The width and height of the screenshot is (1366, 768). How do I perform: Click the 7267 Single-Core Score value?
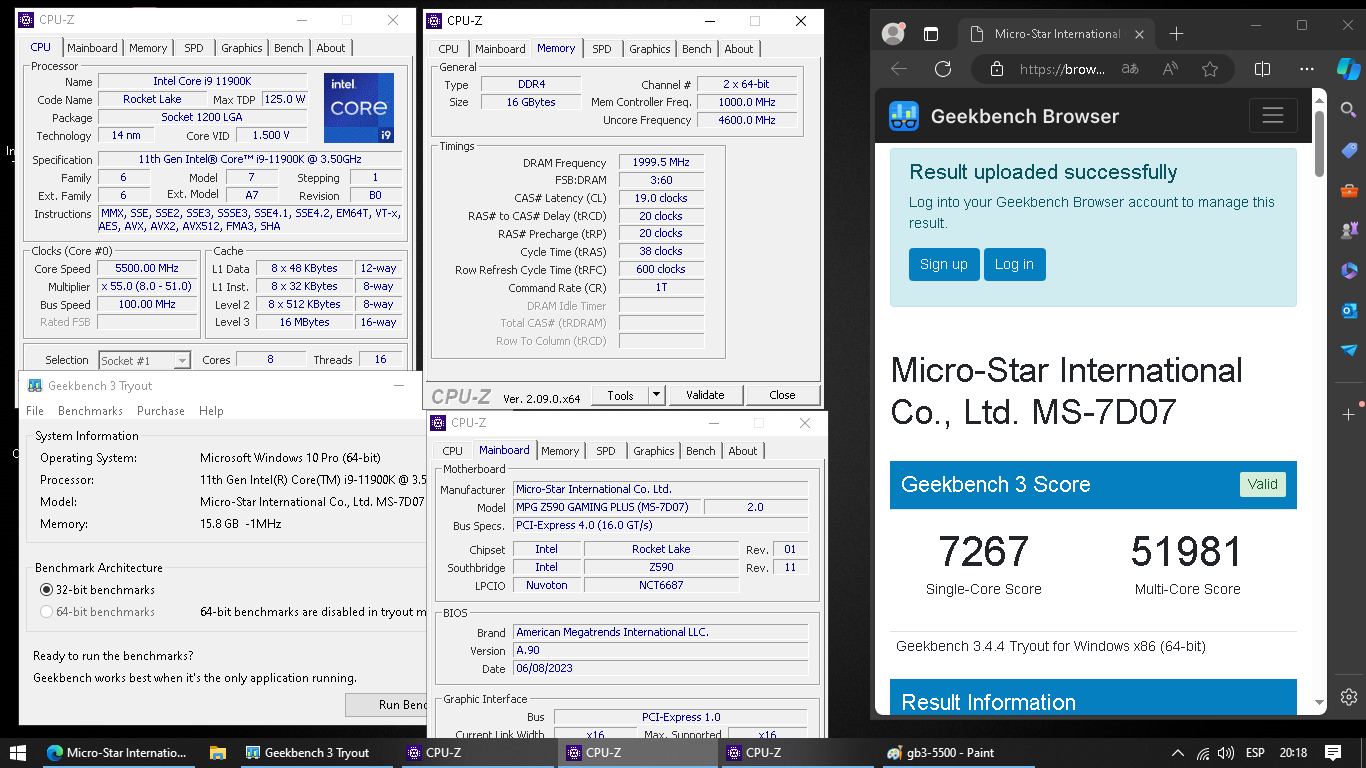983,552
